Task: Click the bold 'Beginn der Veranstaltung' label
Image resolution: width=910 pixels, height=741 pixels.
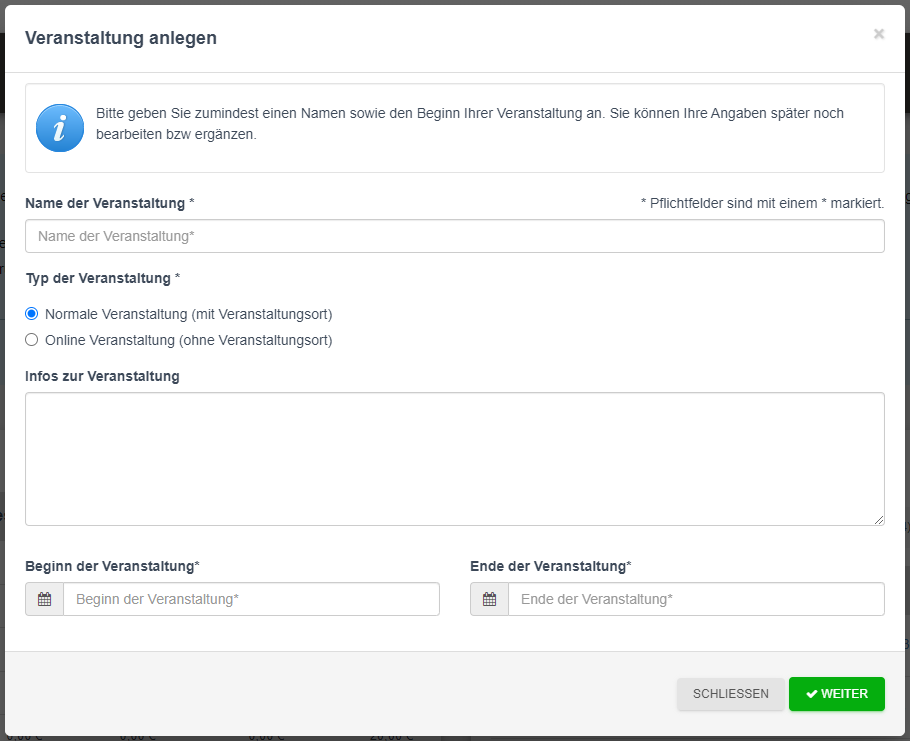Action: 112,566
